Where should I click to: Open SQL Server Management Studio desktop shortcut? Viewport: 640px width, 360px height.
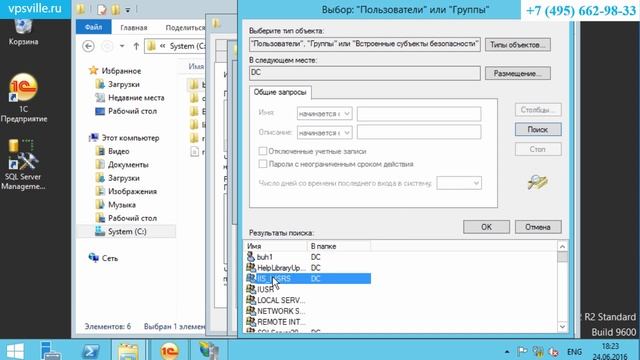(23, 164)
